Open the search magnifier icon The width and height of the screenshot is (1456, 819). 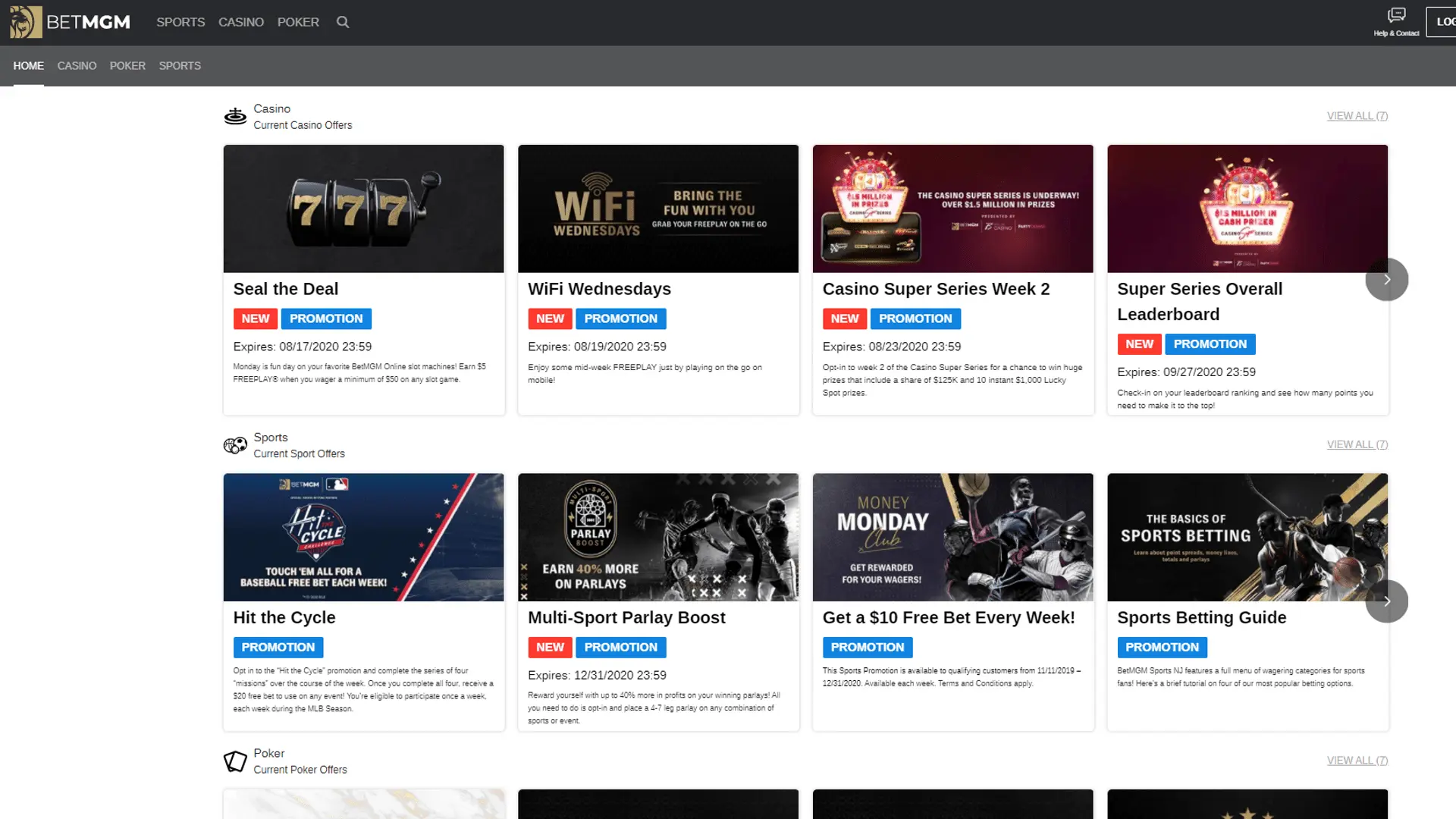click(343, 22)
